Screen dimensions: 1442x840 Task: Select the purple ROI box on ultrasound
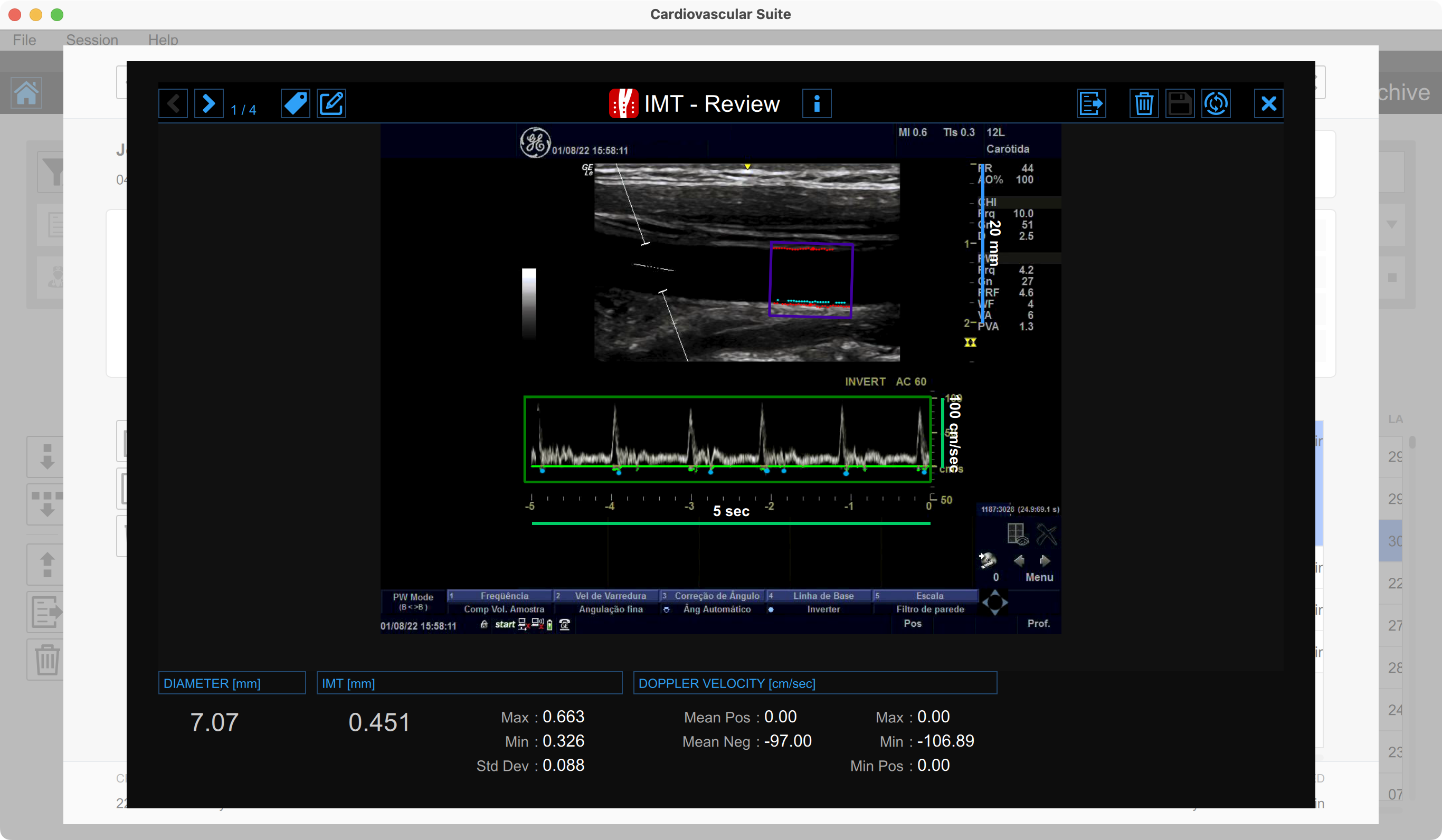point(811,280)
